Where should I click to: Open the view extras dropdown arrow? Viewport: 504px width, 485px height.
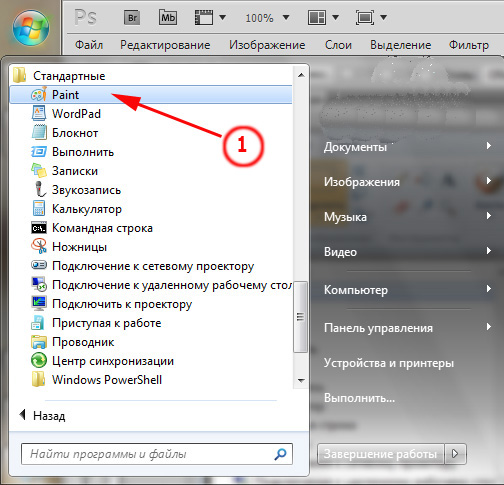(222, 17)
